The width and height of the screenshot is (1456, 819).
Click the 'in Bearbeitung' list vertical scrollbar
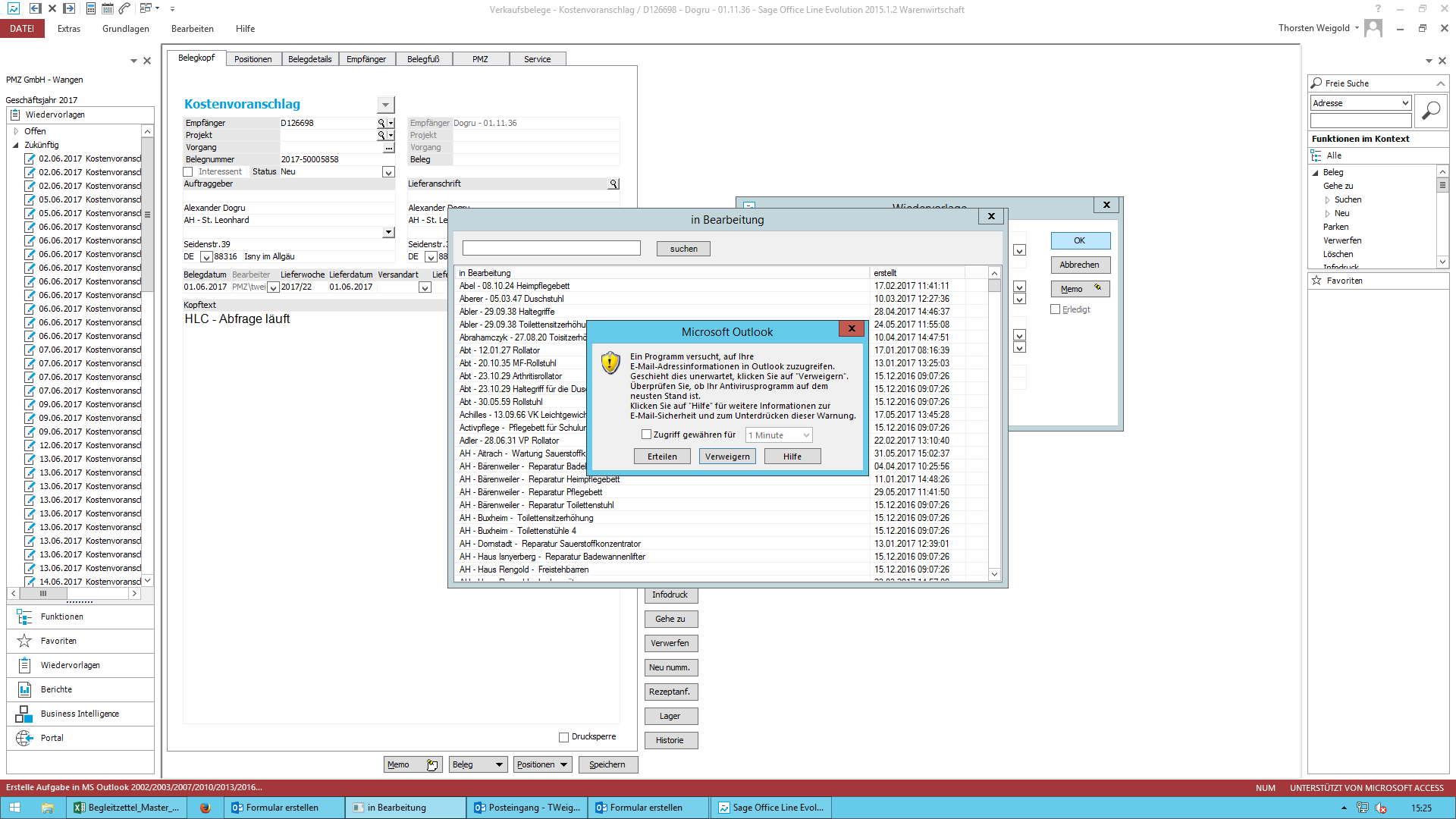(x=994, y=425)
